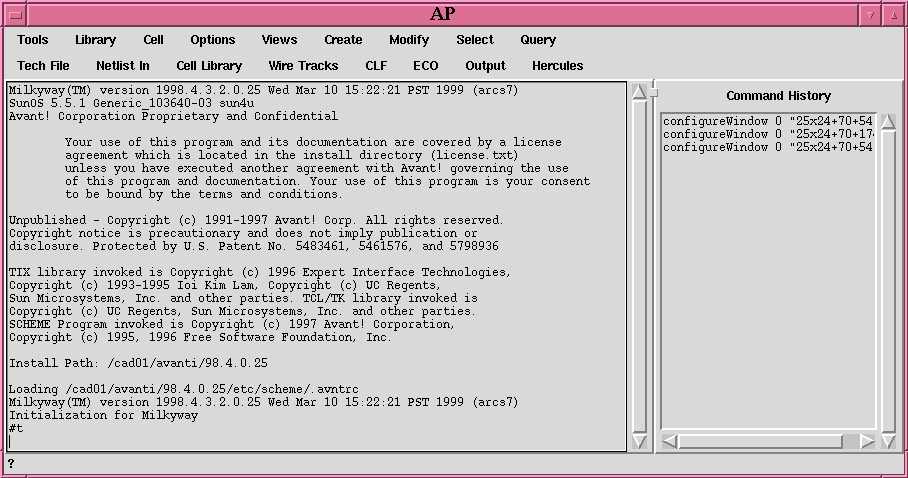Click the pane divider sash handle
Viewport: 908px width, 478px height.
tap(654, 92)
